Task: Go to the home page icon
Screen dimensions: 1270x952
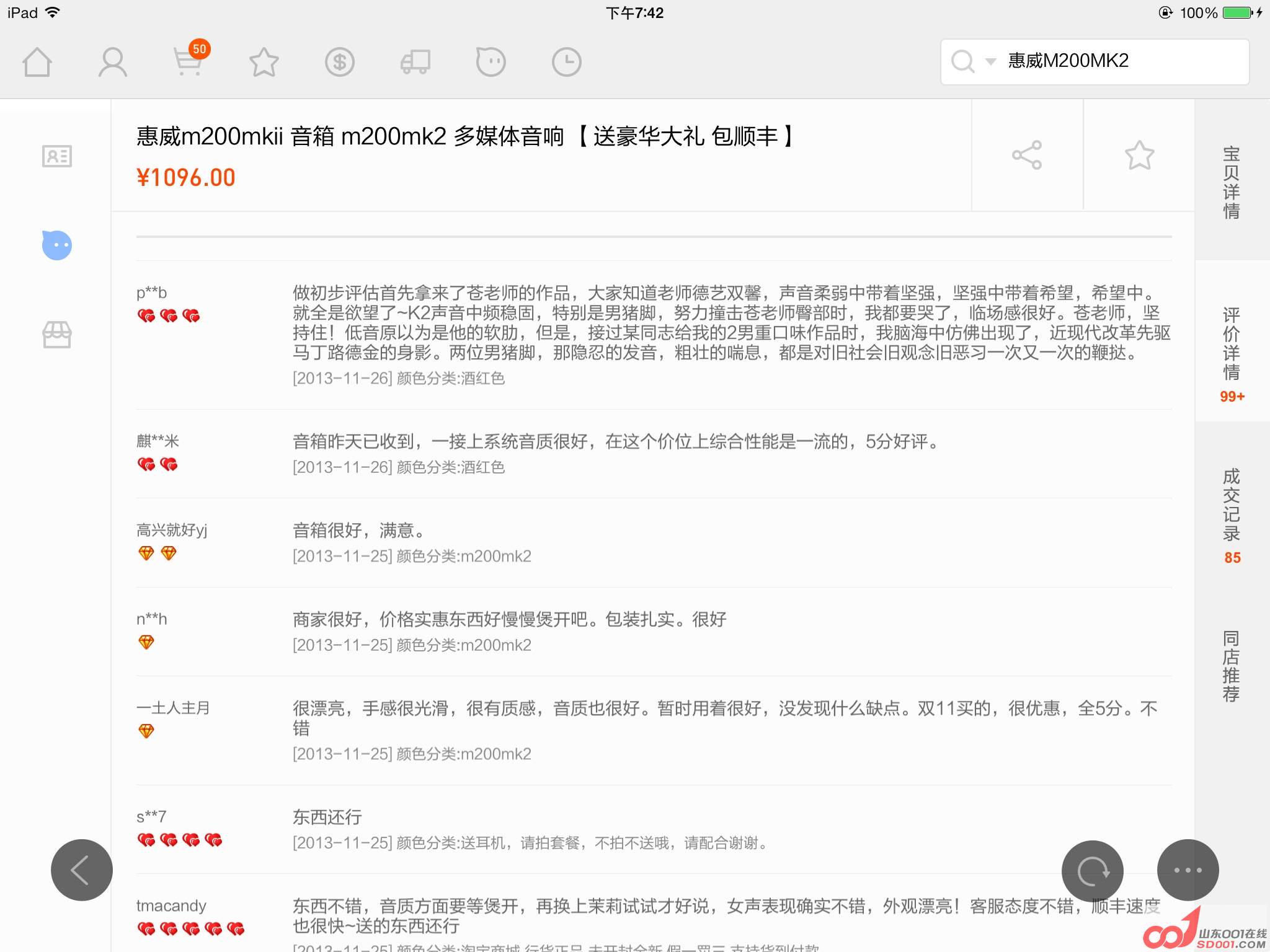Action: [x=37, y=62]
